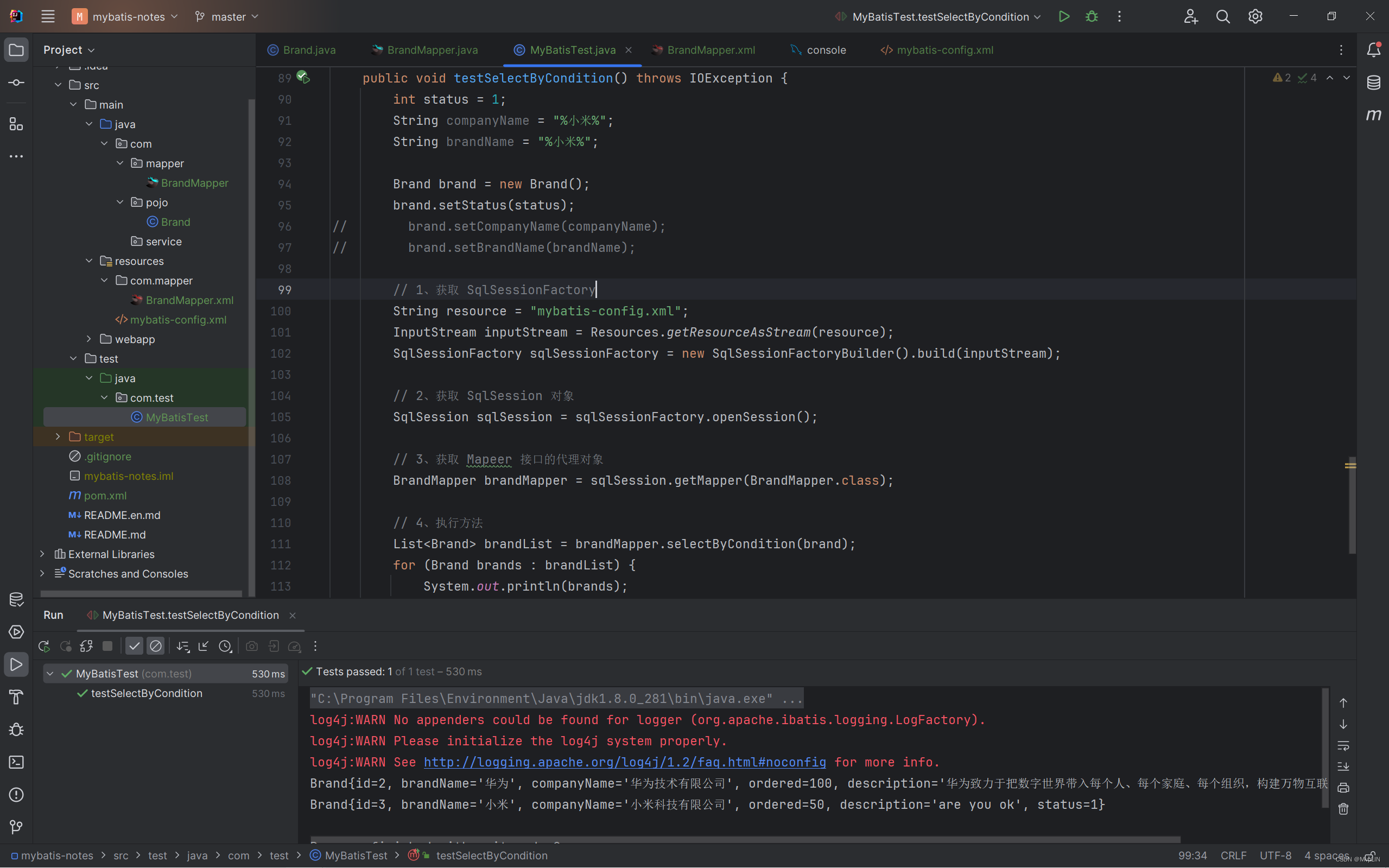Image resolution: width=1389 pixels, height=868 pixels.
Task: Toggle the Show Ignored tests filter
Action: [156, 647]
